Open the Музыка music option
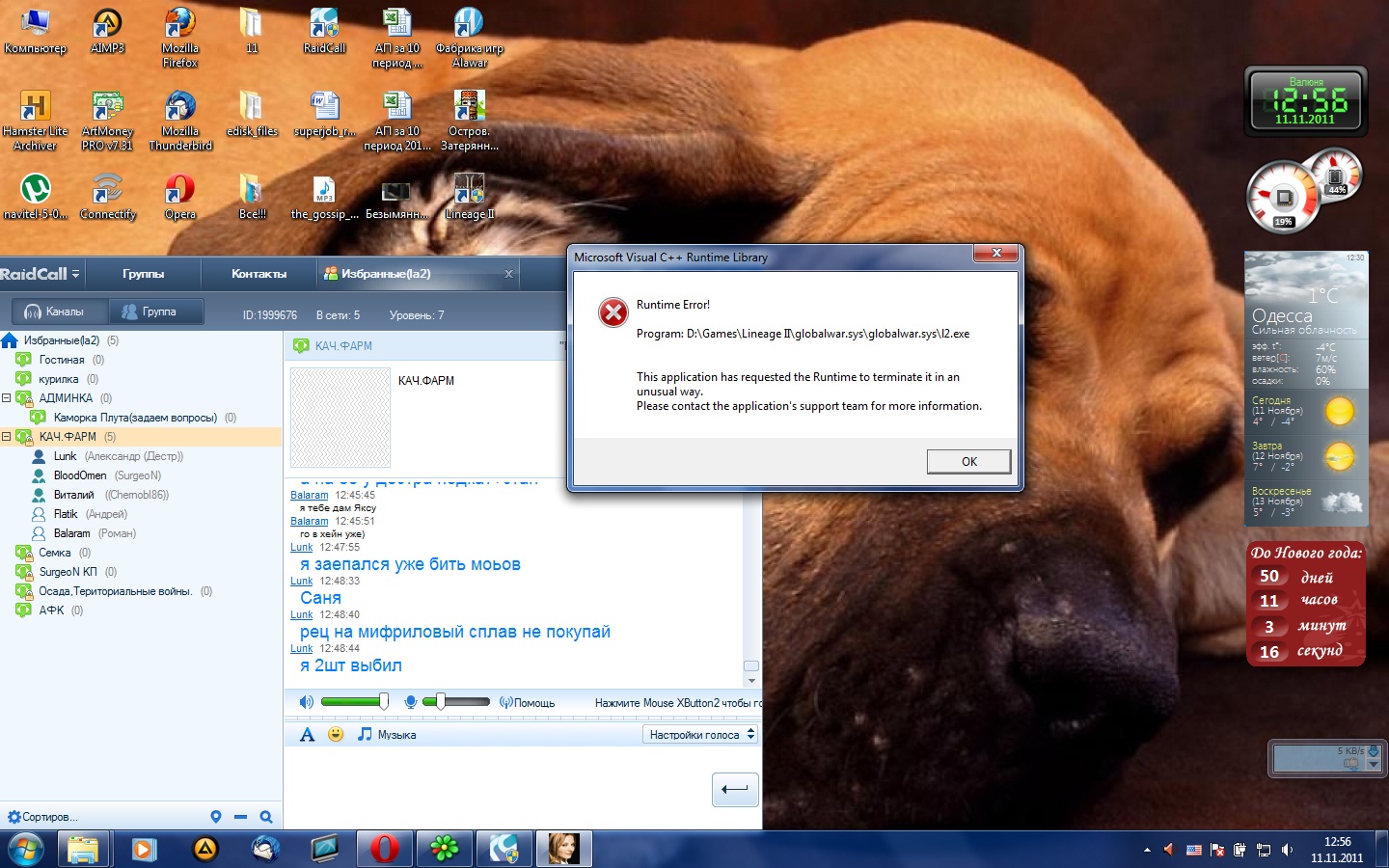 (387, 735)
